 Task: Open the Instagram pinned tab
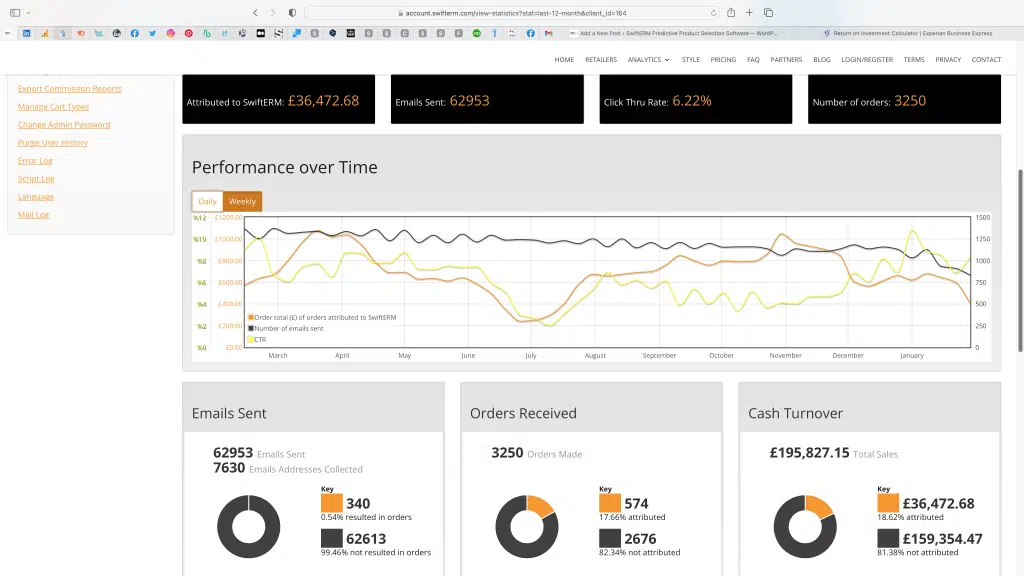point(170,33)
